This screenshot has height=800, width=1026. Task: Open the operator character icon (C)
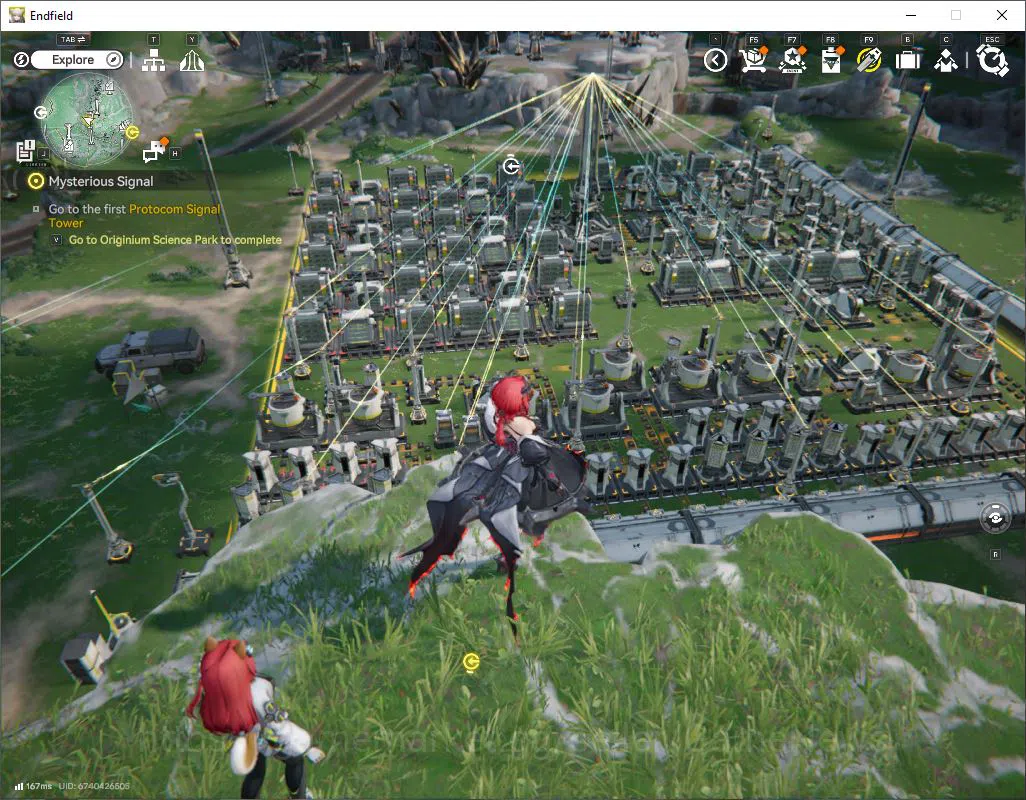[946, 60]
